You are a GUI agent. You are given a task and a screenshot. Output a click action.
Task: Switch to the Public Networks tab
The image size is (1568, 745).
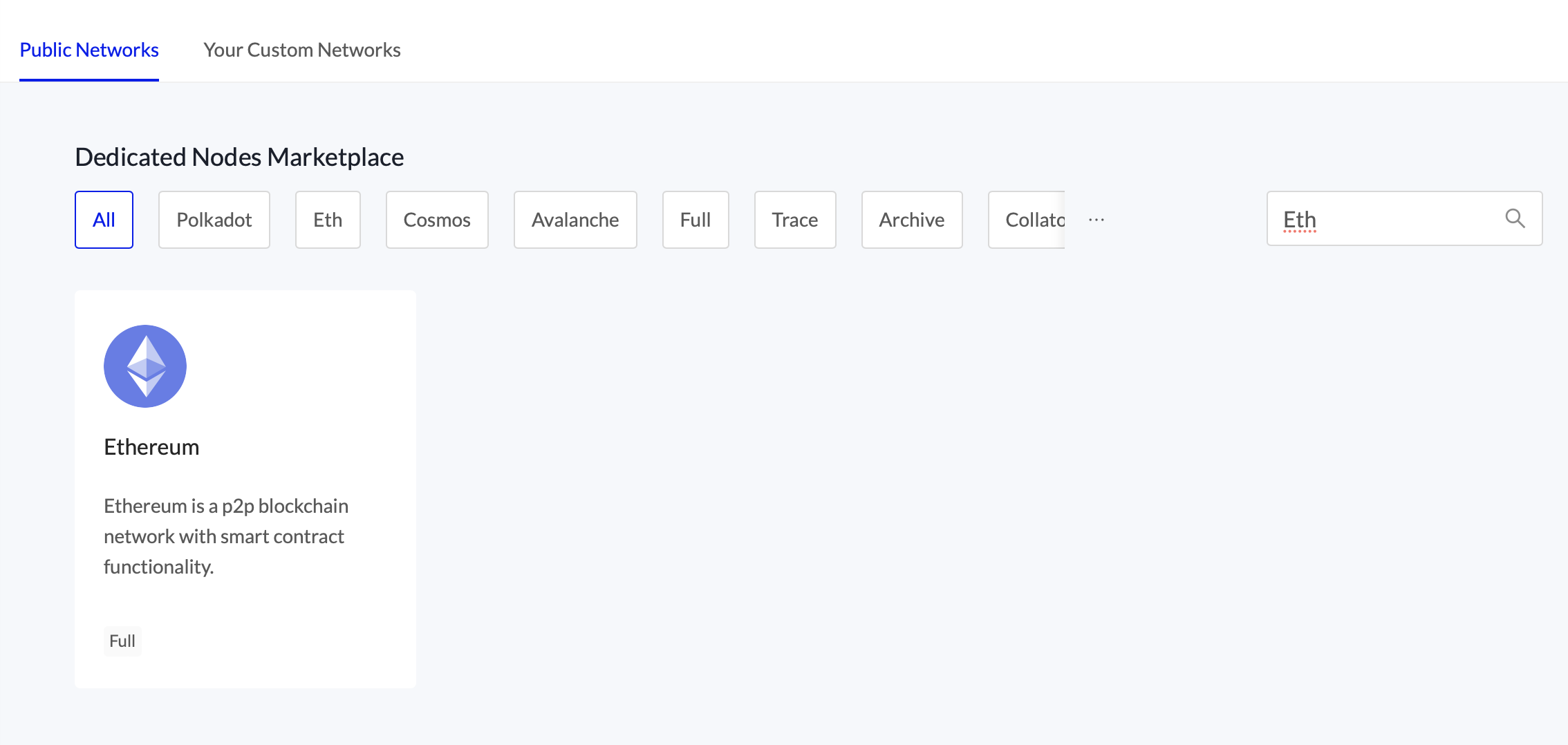[88, 49]
